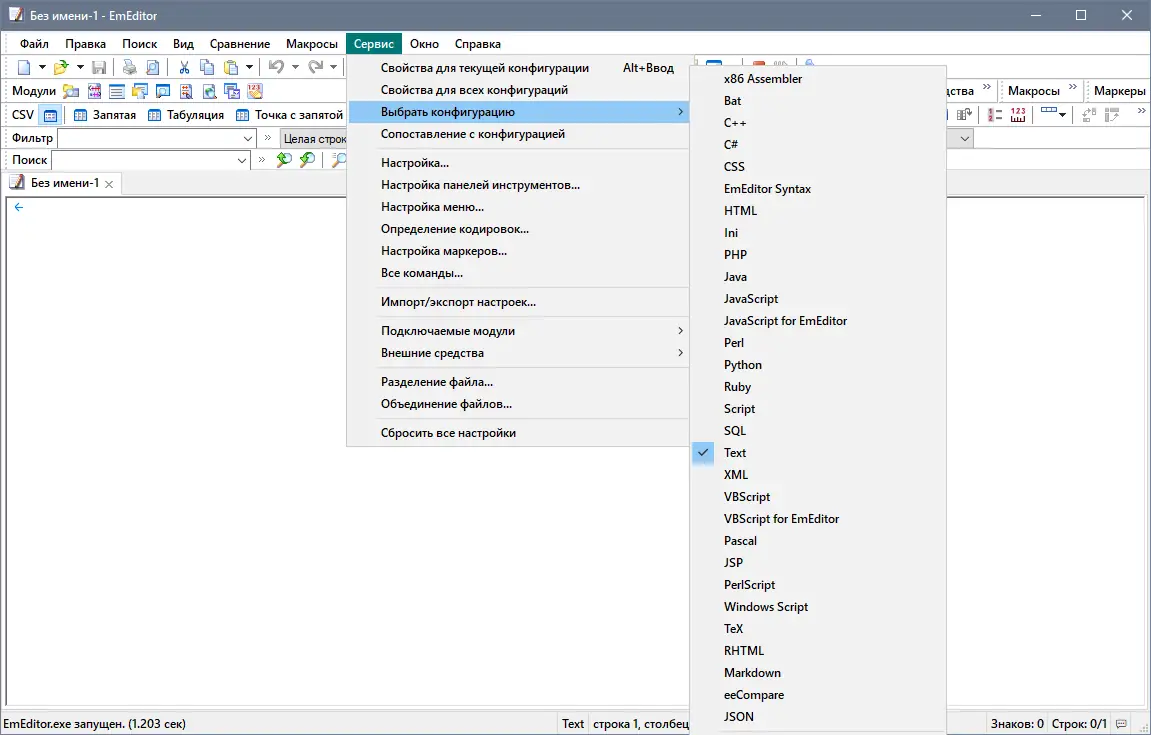Image resolution: width=1151 pixels, height=735 pixels.
Task: Click the Print icon
Action: point(129,66)
